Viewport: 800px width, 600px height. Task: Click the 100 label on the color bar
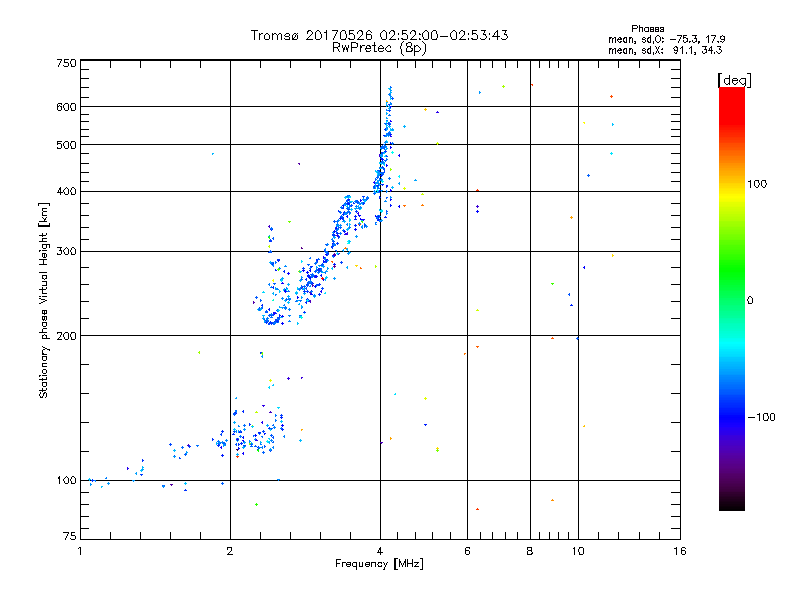coord(757,184)
